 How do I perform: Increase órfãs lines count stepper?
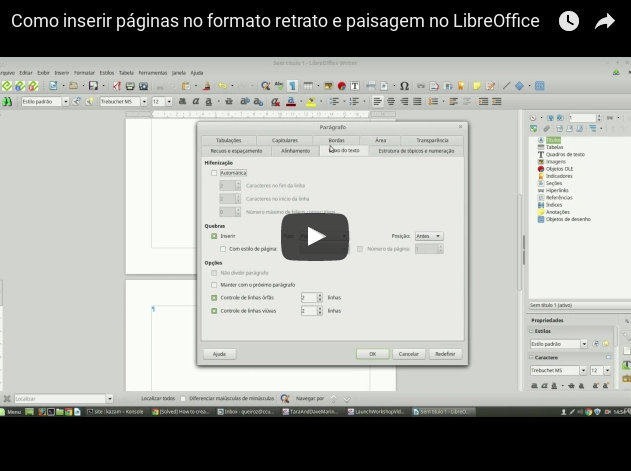pos(320,295)
